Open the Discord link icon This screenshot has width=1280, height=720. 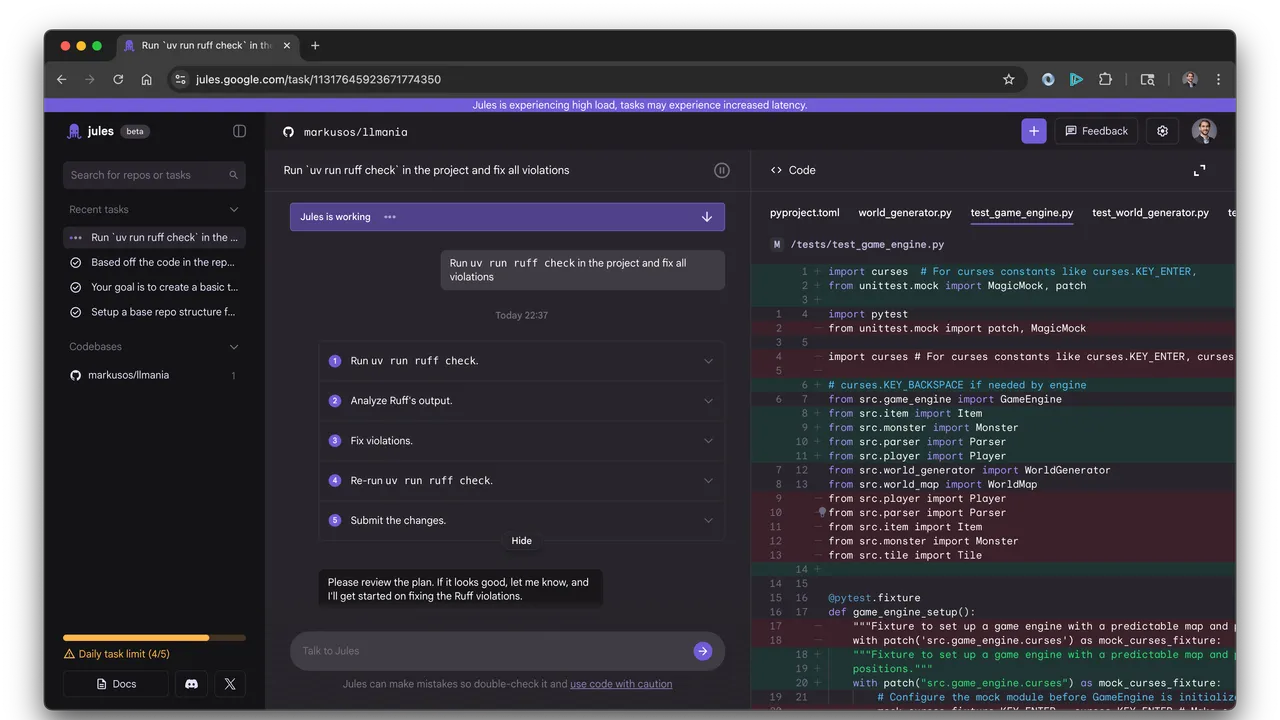192,684
